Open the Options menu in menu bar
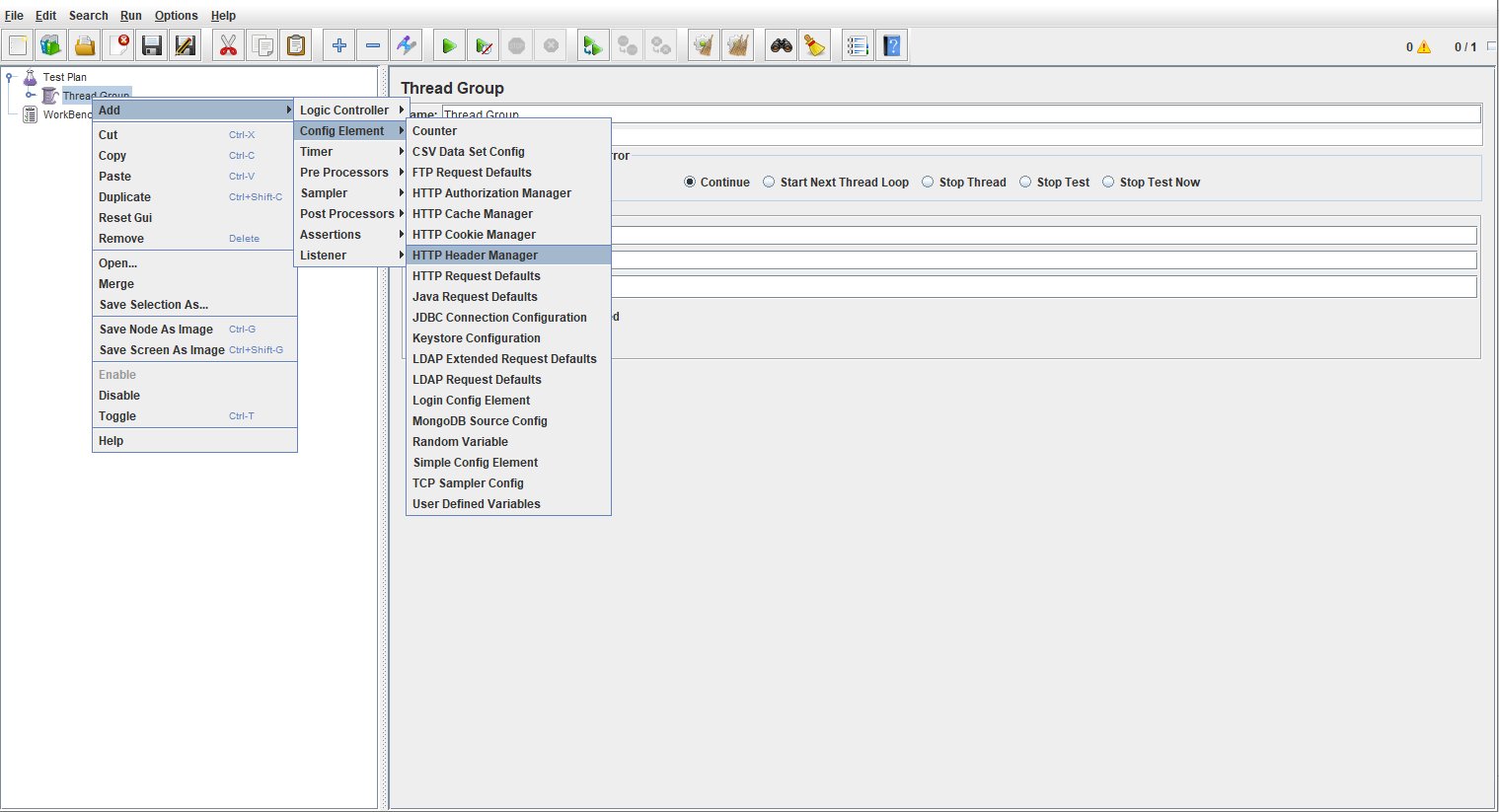Image resolution: width=1499 pixels, height=812 pixels. click(176, 16)
